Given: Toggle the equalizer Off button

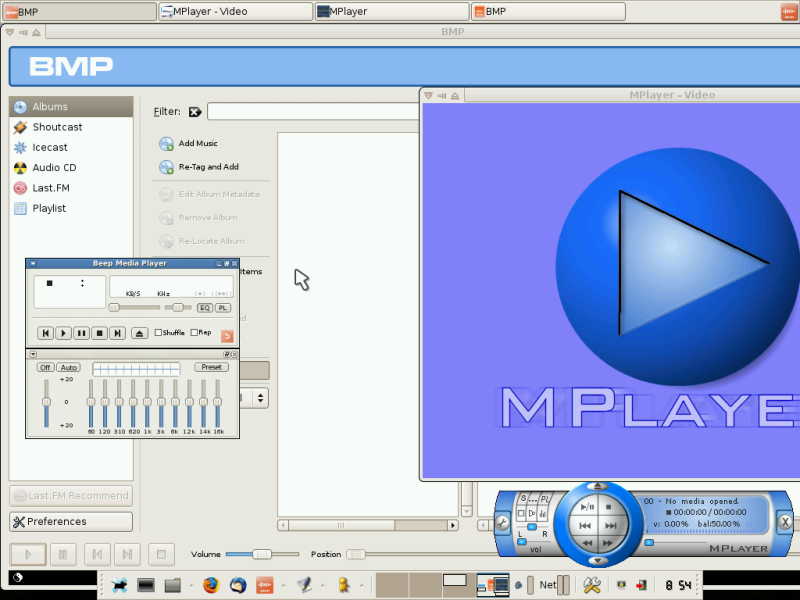Looking at the screenshot, I should click(45, 367).
